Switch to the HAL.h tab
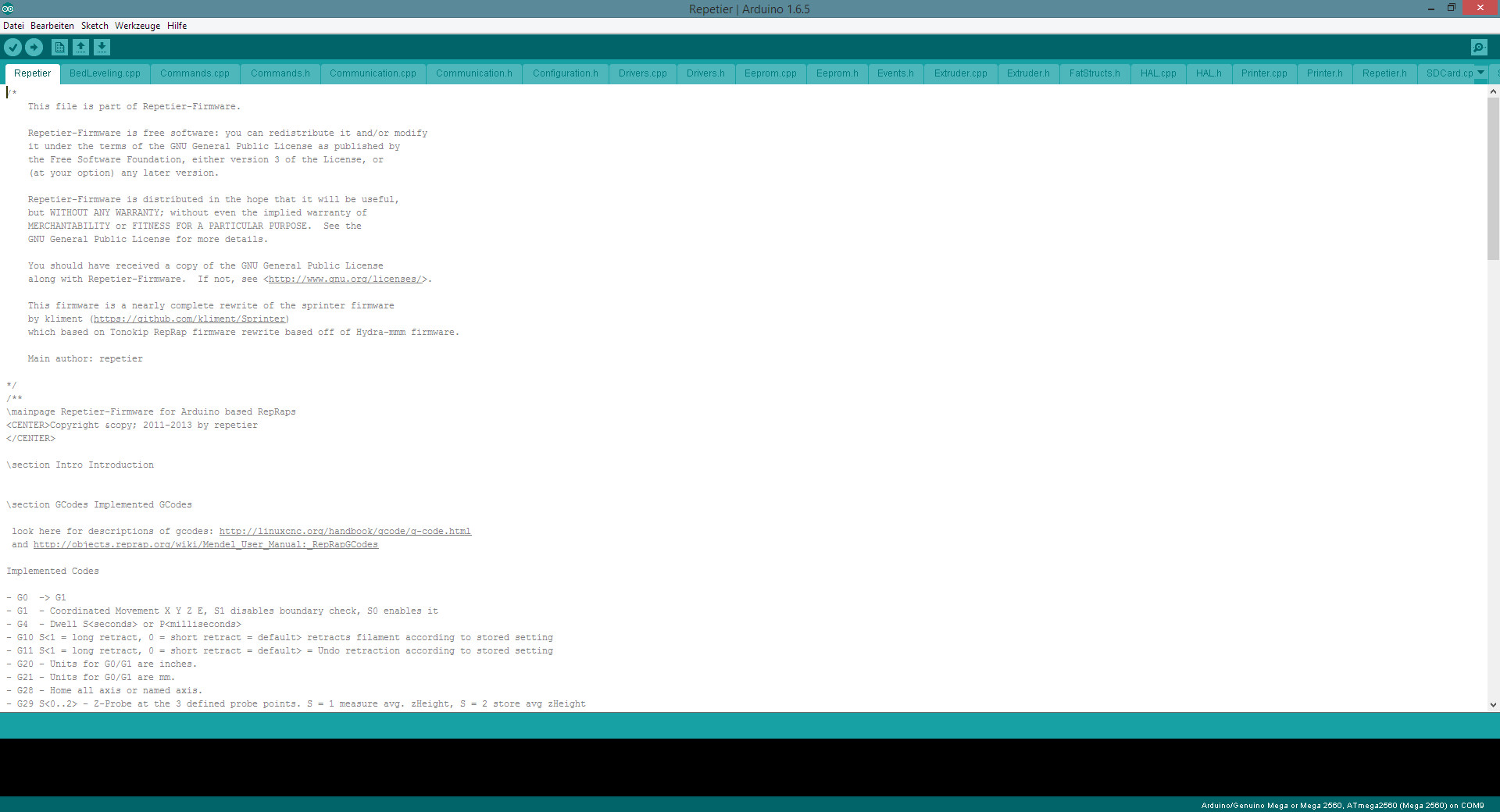Image resolution: width=1500 pixels, height=812 pixels. (x=1209, y=73)
